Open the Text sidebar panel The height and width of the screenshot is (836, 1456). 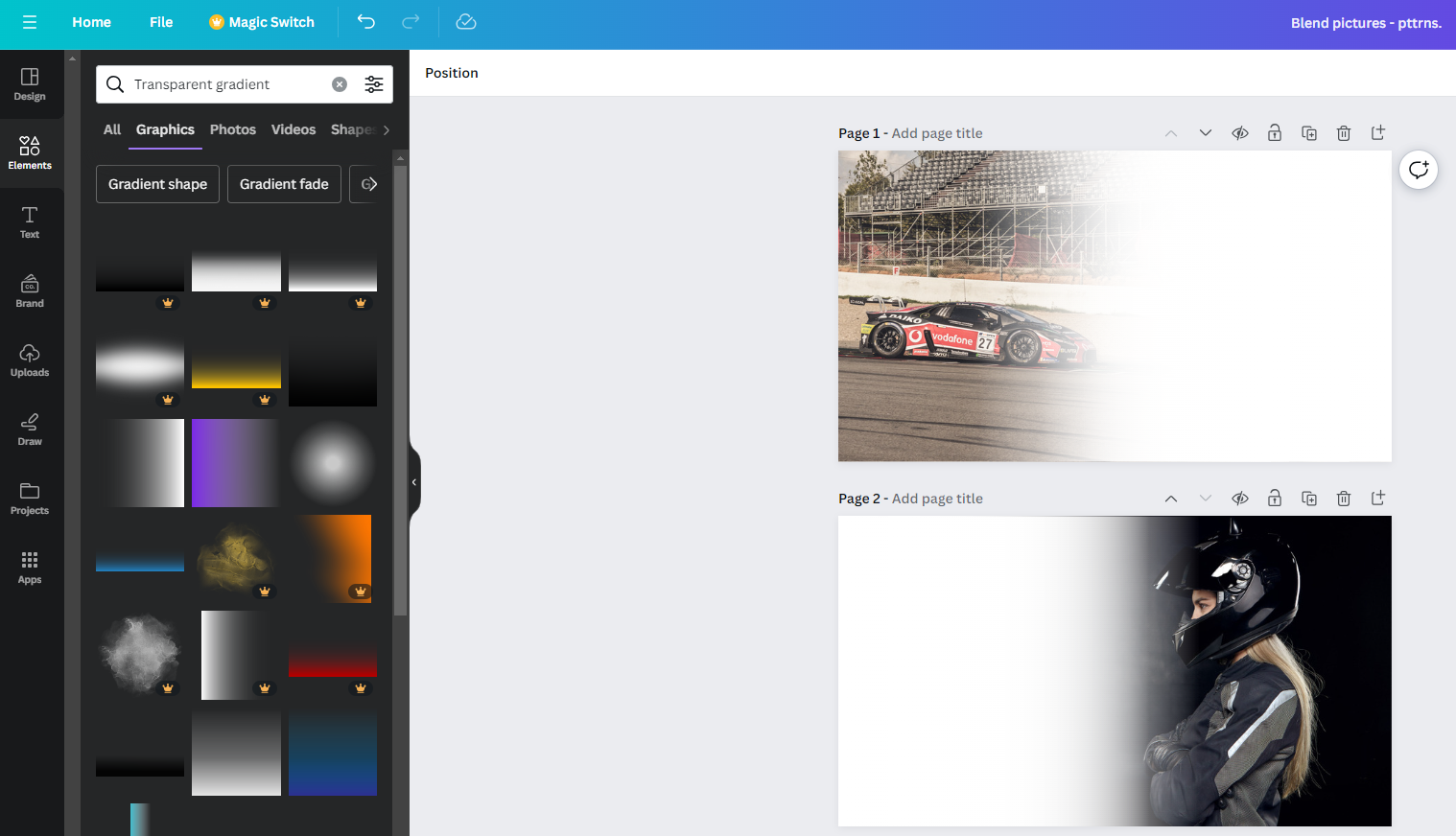tap(30, 222)
